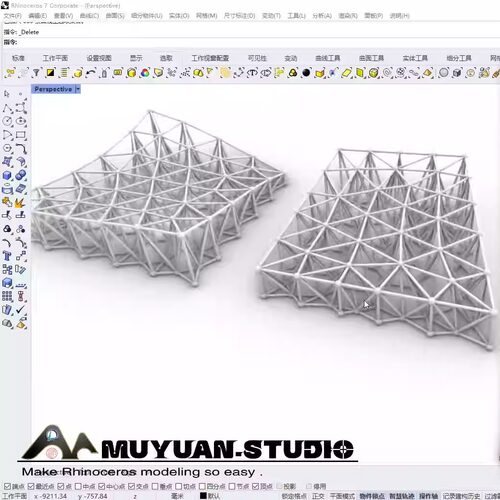Image resolution: width=500 pixels, height=500 pixels.
Task: Open the Perspective viewport dropdown arrow
Action: tap(78, 89)
